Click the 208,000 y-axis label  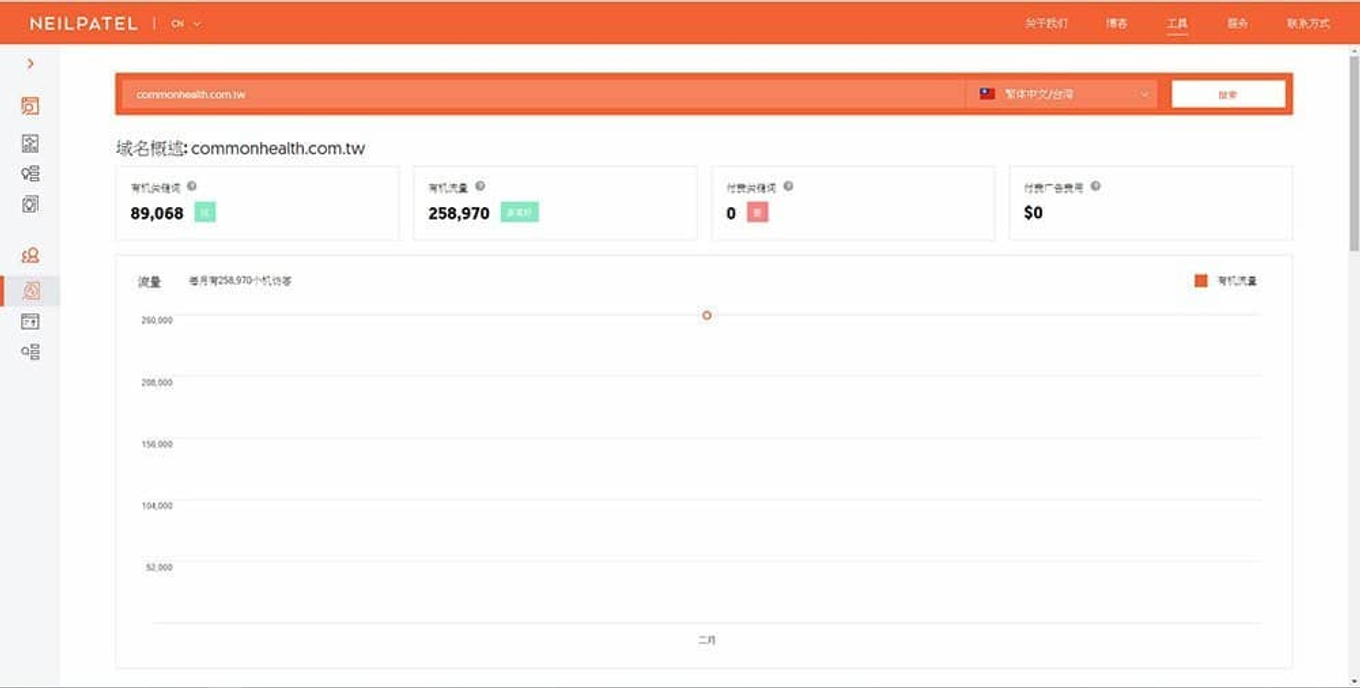click(158, 382)
